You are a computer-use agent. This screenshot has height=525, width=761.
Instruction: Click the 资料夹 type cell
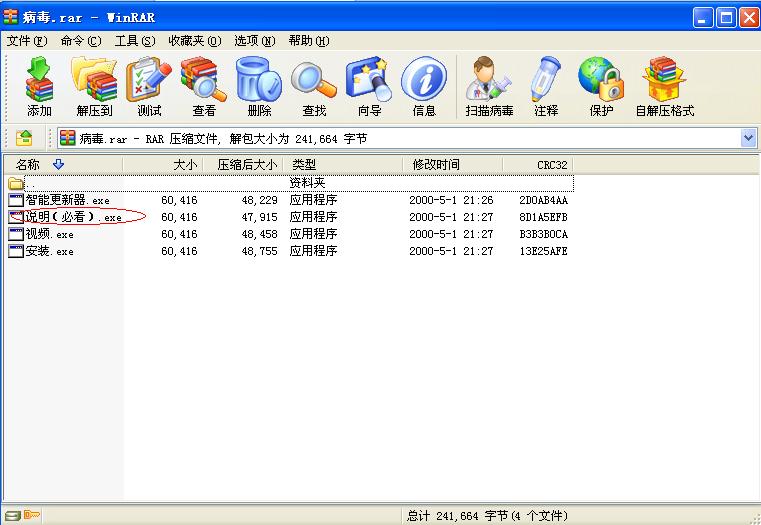(307, 183)
